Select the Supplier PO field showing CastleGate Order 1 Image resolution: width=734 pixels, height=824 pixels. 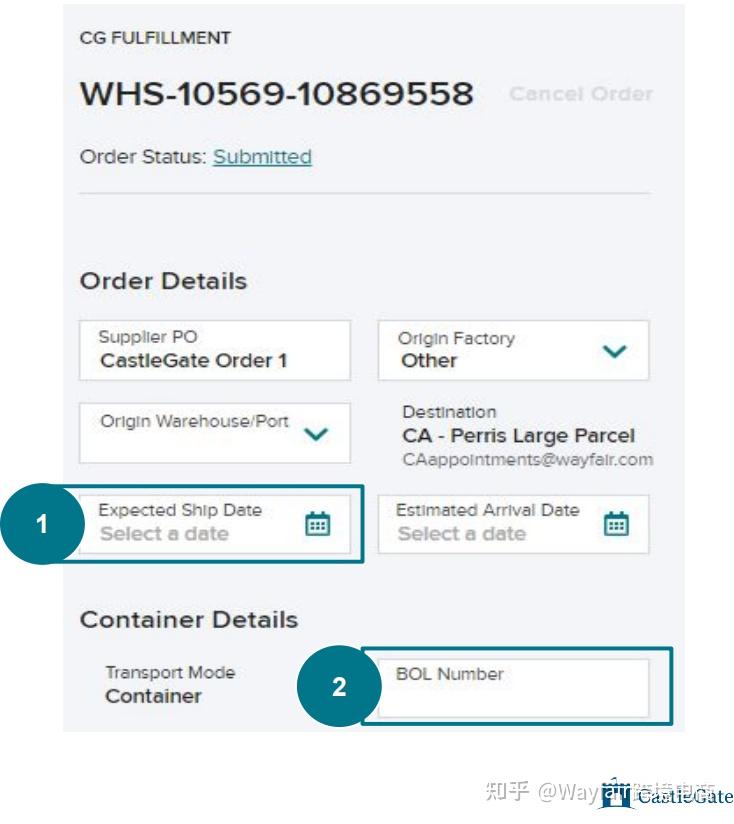(215, 351)
